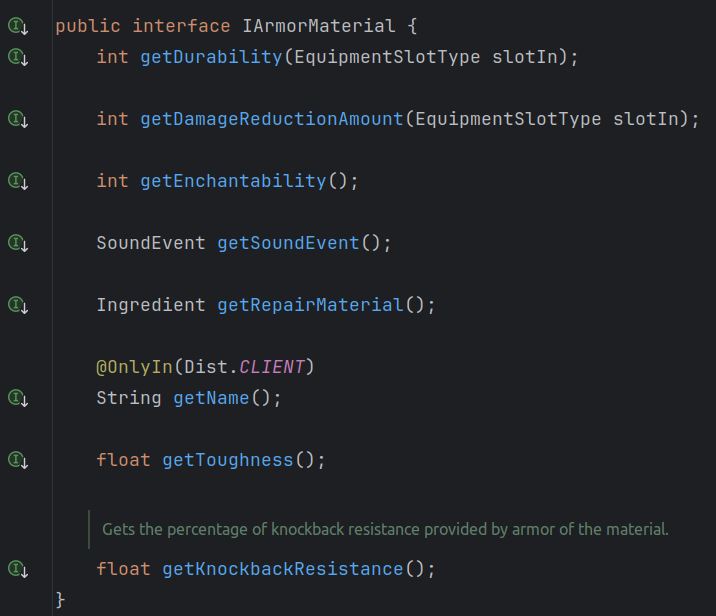Viewport: 716px width, 616px height.
Task: Open implementations icon next to getDamageReductionAmount
Action: click(18, 120)
